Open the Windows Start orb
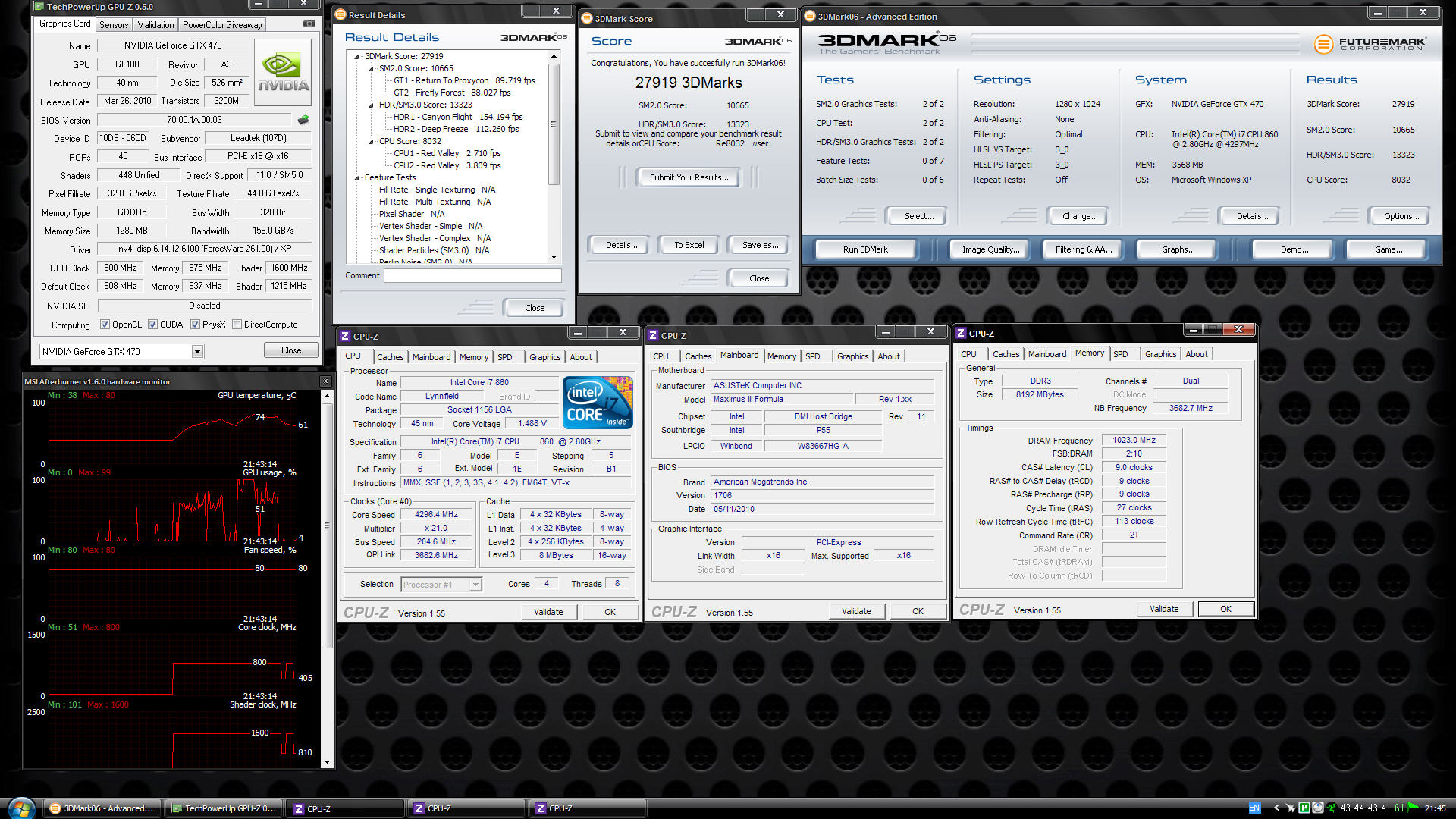The image size is (1456, 819). click(x=20, y=808)
